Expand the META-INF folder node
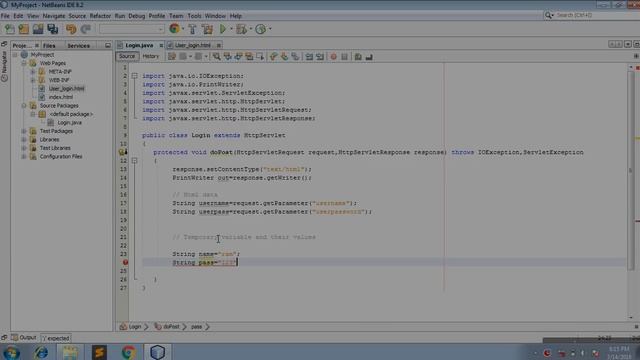The height and width of the screenshot is (360, 640). point(33,71)
